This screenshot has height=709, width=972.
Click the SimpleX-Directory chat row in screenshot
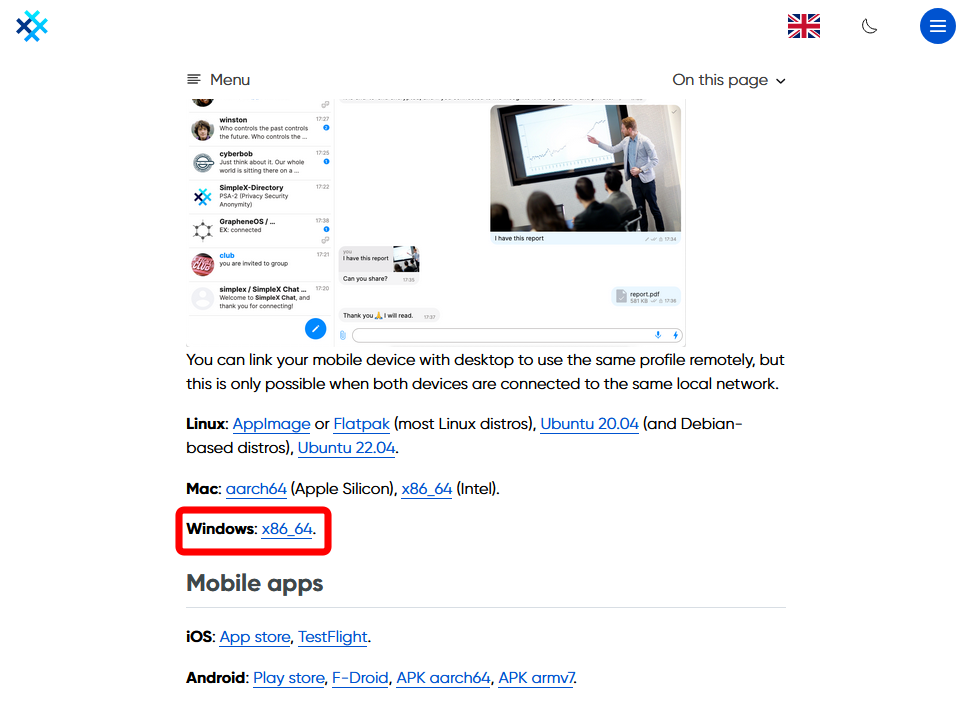(x=260, y=196)
